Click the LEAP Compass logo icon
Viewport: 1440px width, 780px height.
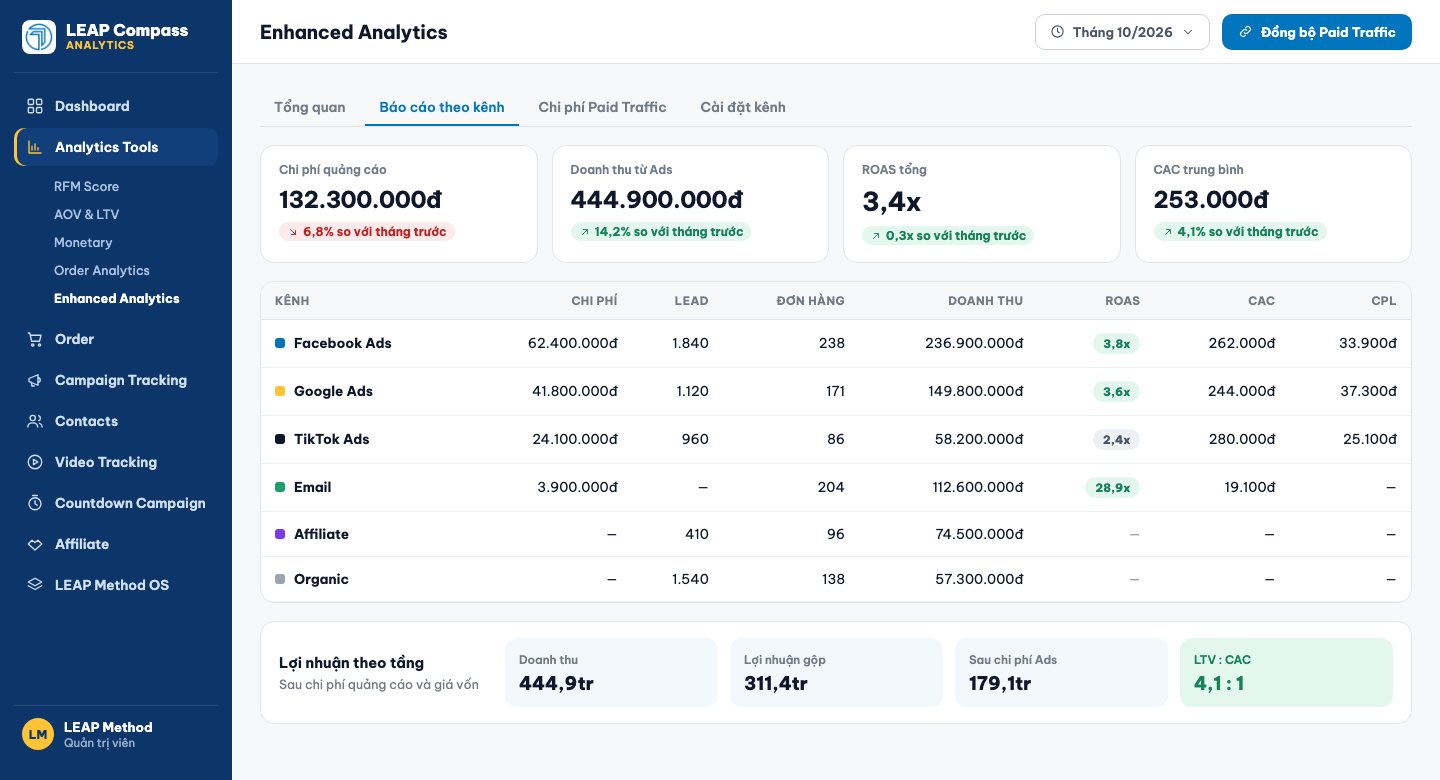click(x=39, y=37)
